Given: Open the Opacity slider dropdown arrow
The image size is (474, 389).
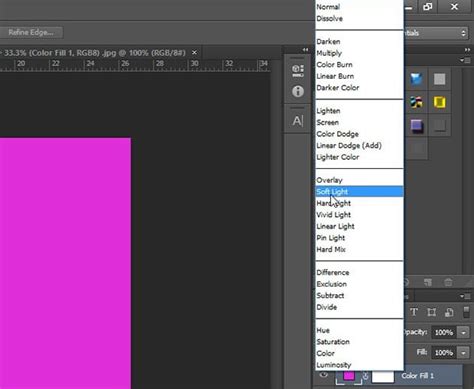Looking at the screenshot, I should point(463,332).
